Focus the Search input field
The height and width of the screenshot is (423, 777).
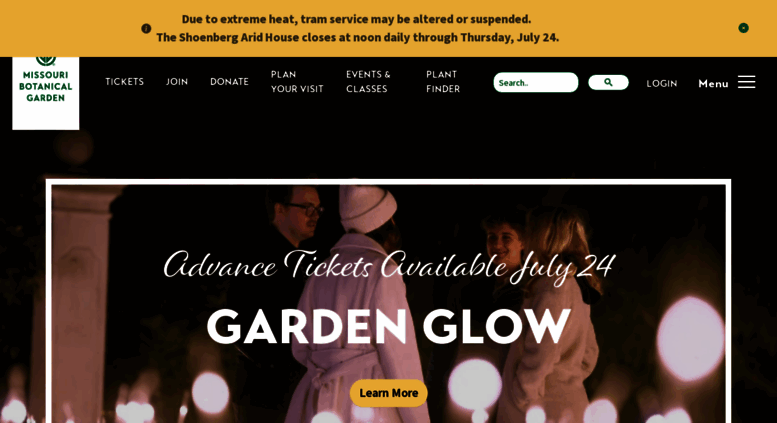coord(536,82)
